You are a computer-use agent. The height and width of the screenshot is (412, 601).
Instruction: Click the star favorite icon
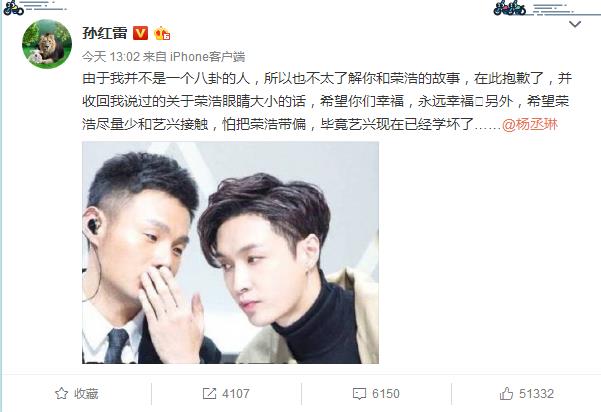pyautogui.click(x=61, y=394)
